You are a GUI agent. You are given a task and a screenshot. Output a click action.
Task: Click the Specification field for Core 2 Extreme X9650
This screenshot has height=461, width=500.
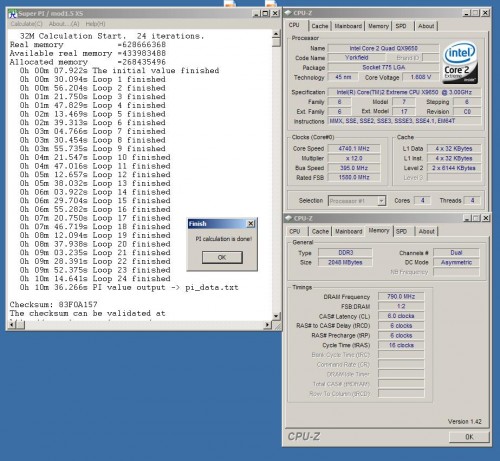(x=405, y=92)
